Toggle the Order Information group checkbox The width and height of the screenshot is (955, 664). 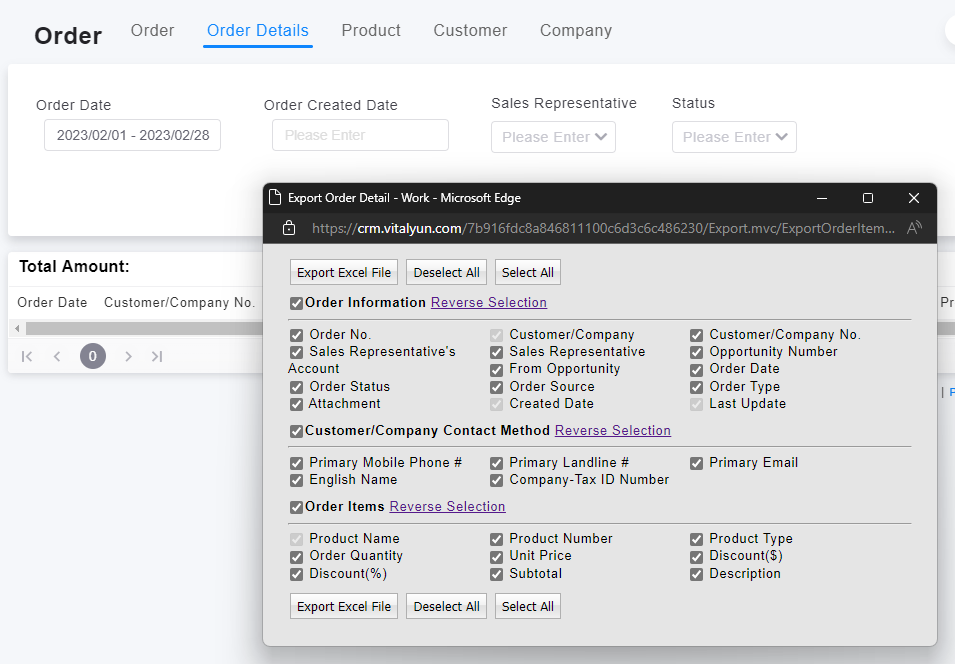point(297,303)
